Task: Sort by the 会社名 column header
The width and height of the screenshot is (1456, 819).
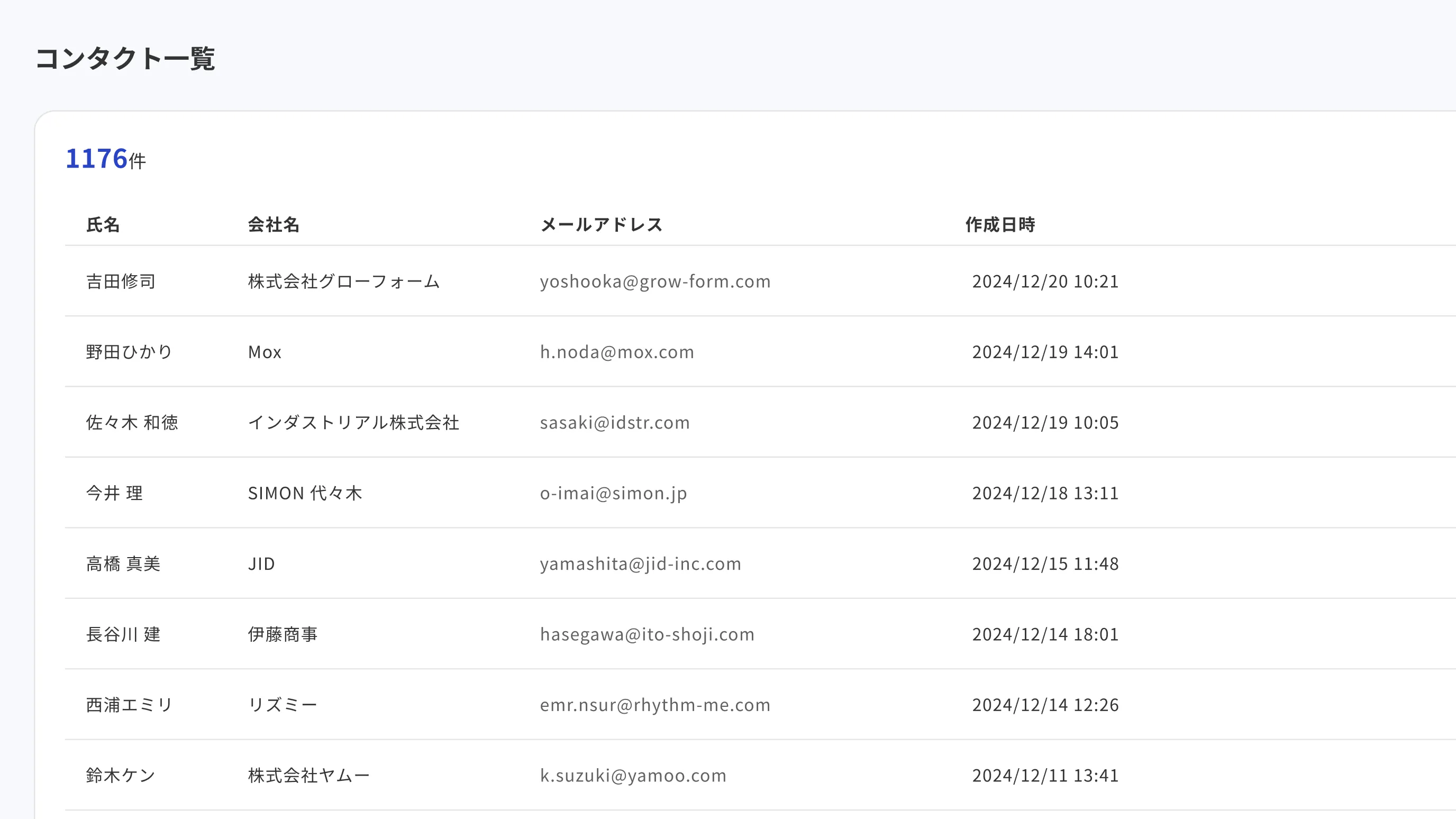Action: [x=274, y=224]
